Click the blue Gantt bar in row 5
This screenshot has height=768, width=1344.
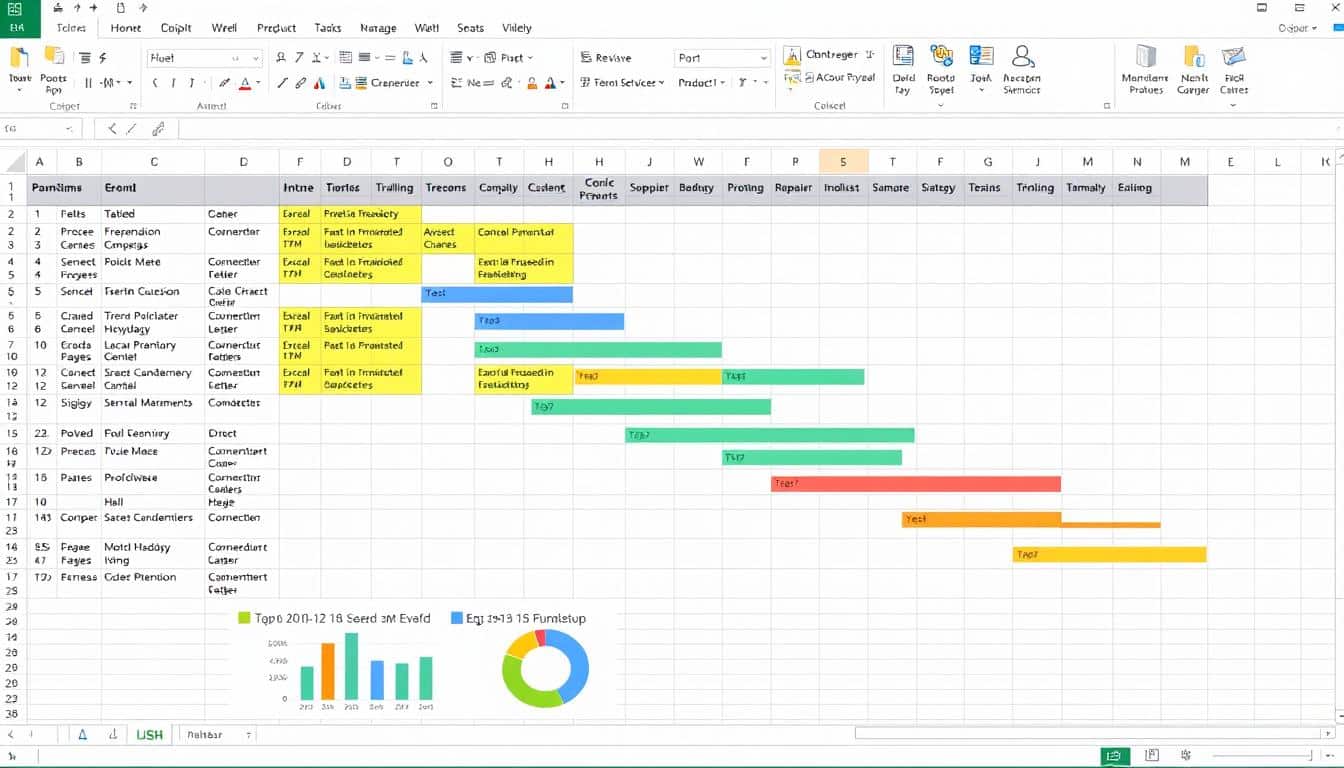497,294
